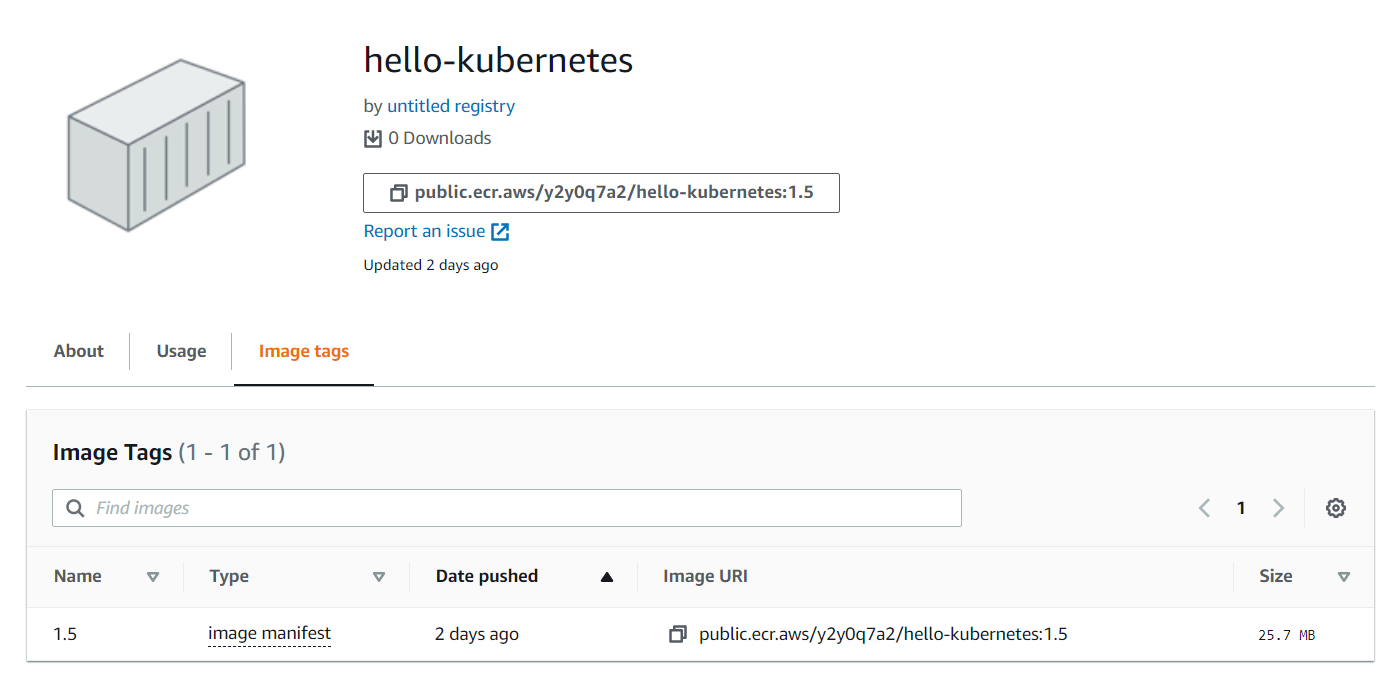Go to the next page of image tags
The width and height of the screenshot is (1396, 678).
pos(1278,508)
